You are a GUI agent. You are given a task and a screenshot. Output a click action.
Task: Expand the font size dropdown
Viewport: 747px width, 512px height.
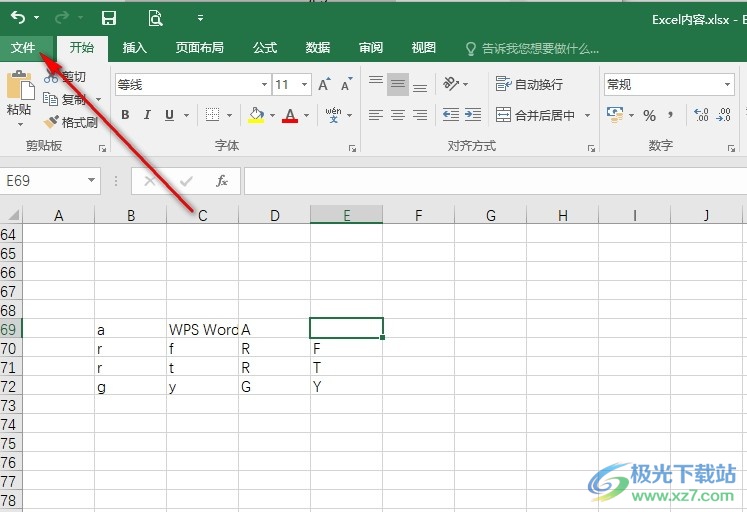306,86
